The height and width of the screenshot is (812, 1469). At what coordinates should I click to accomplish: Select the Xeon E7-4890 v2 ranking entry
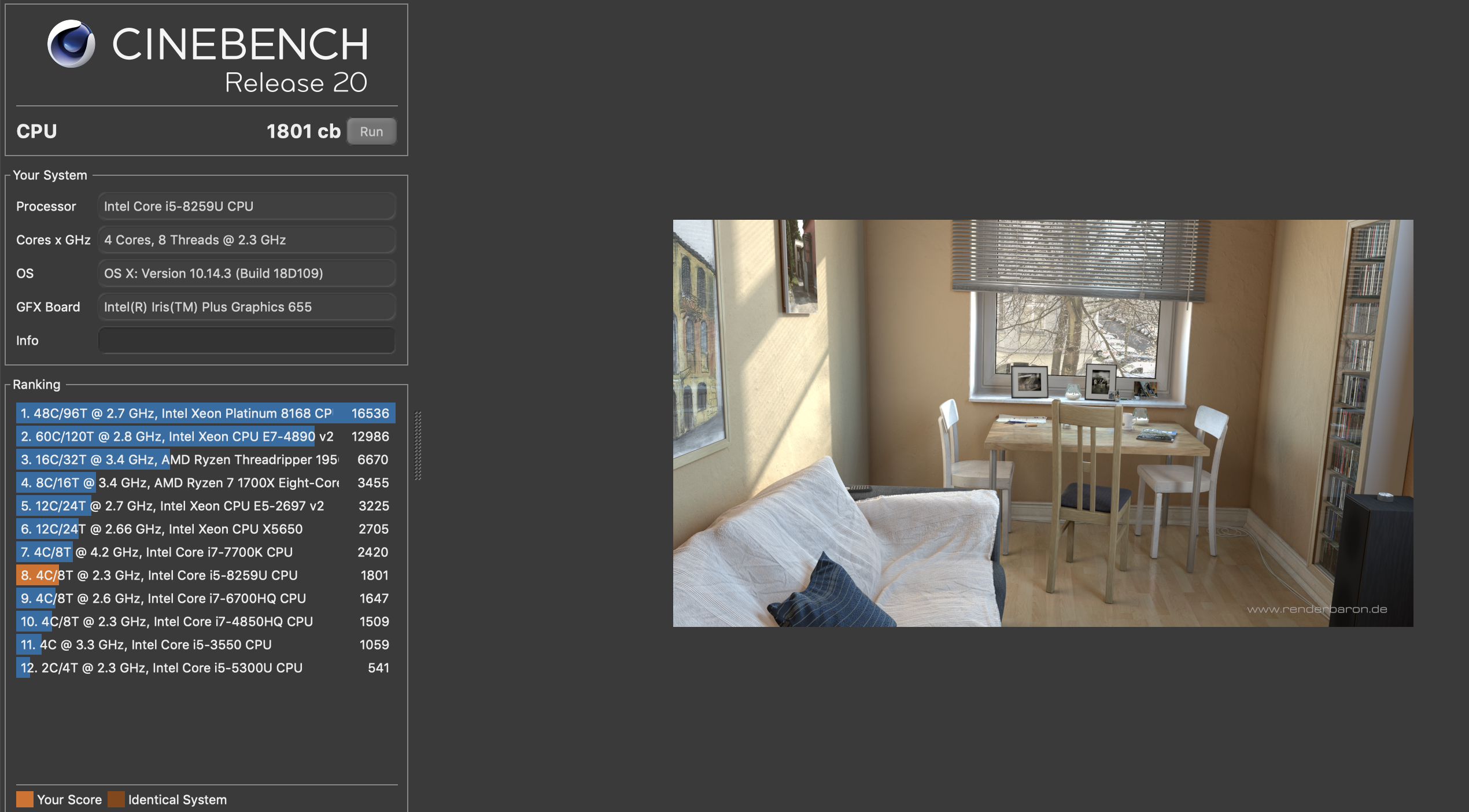coord(202,436)
